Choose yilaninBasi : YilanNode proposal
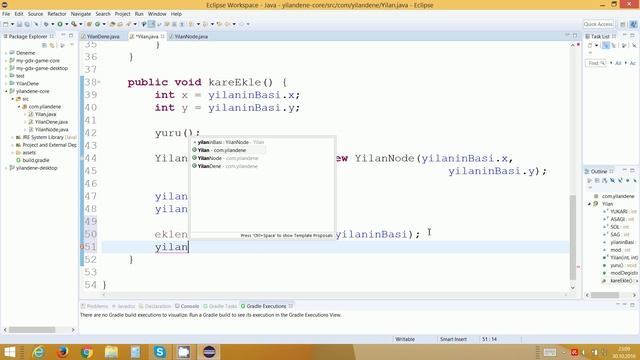The height and width of the screenshot is (360, 640). [229, 142]
